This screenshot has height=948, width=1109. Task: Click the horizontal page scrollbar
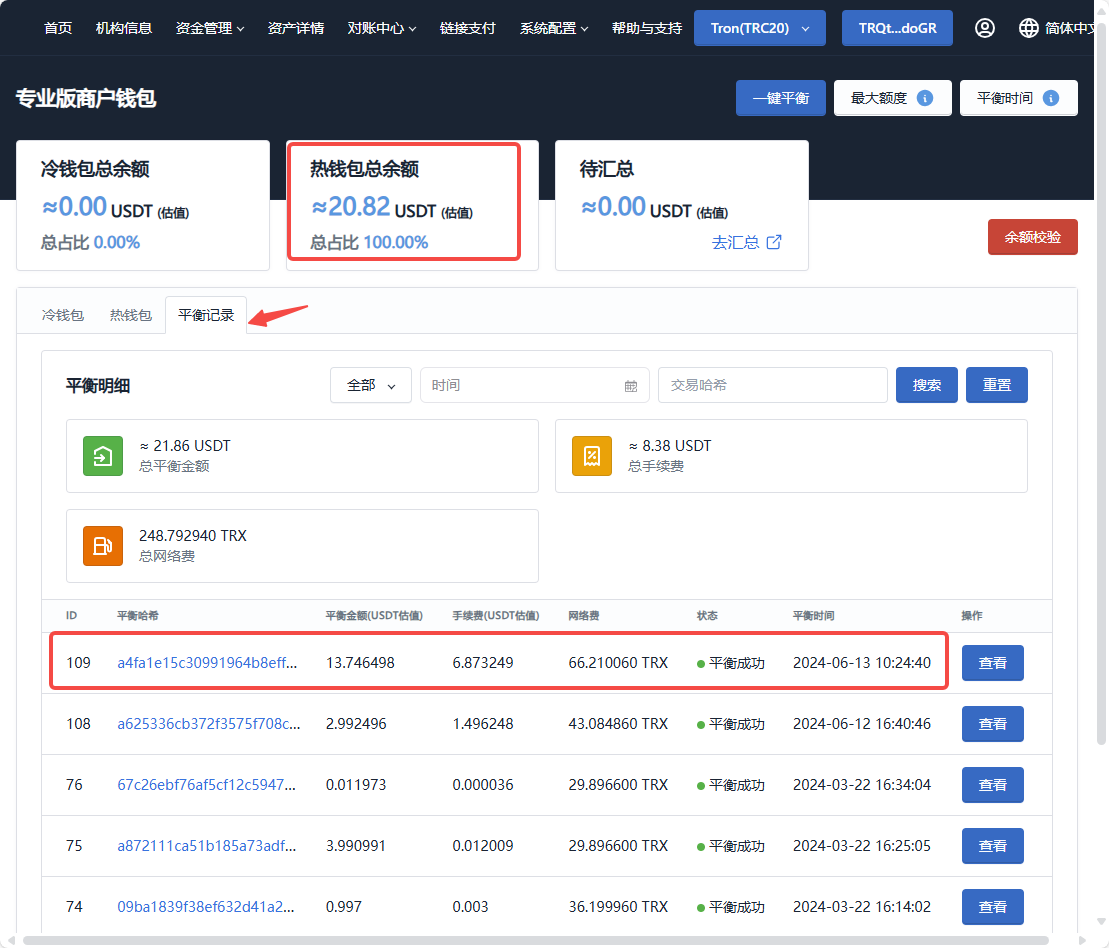click(x=535, y=941)
